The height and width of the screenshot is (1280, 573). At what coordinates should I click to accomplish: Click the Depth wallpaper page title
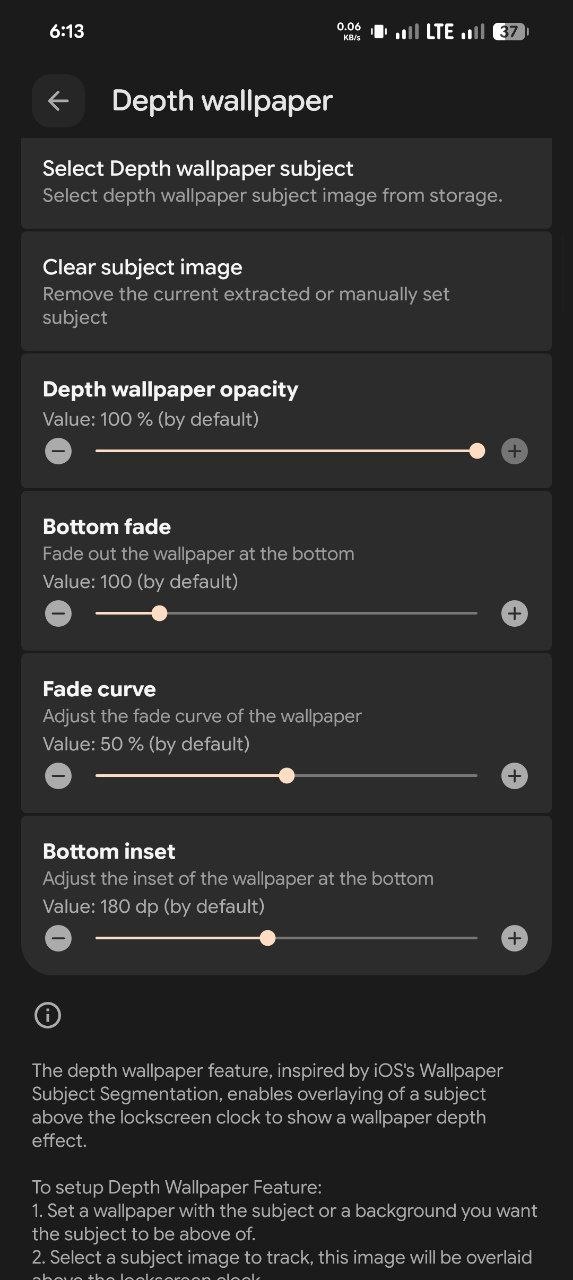point(222,100)
